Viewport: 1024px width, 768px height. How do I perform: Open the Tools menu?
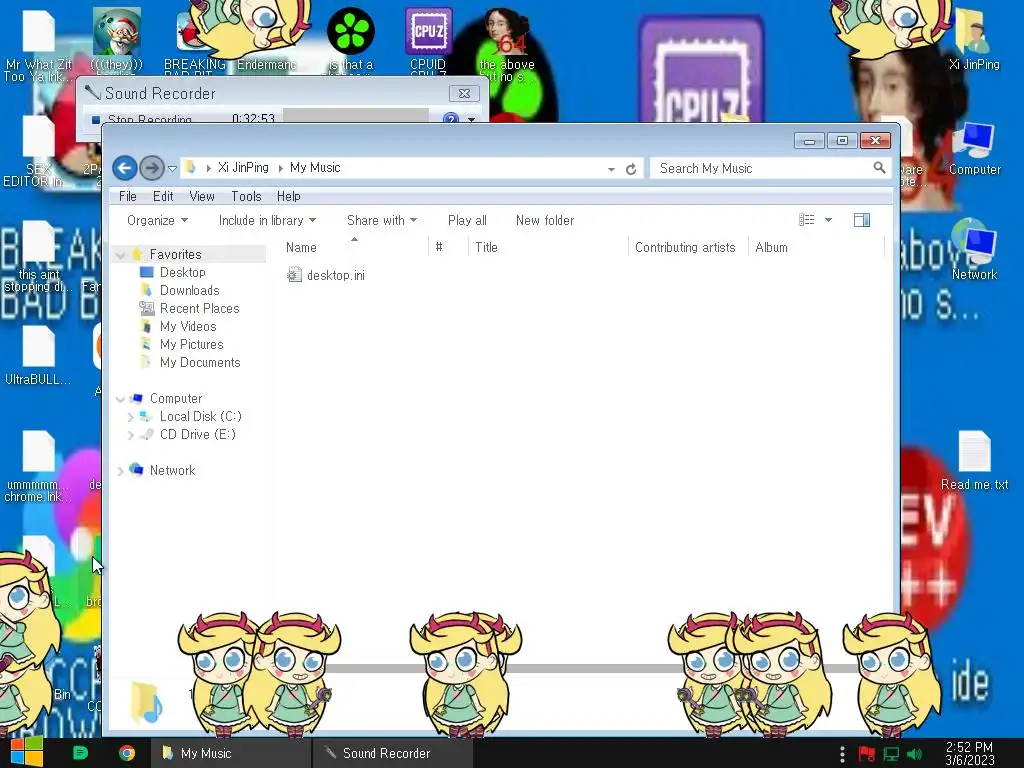tap(246, 197)
